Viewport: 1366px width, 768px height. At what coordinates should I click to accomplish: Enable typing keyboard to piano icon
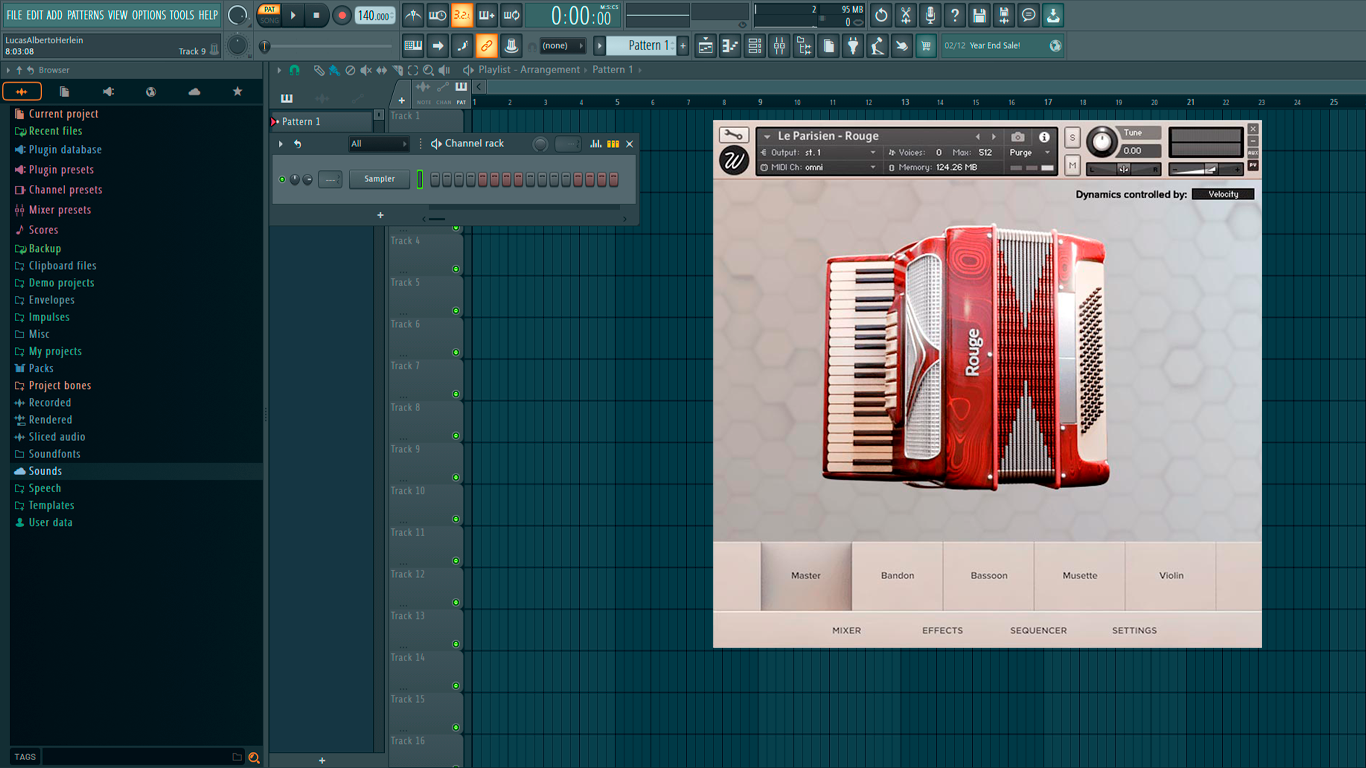(413, 45)
